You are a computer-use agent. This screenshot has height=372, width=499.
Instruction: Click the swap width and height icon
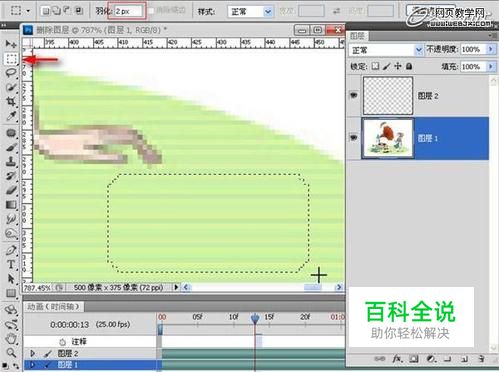tap(336, 11)
